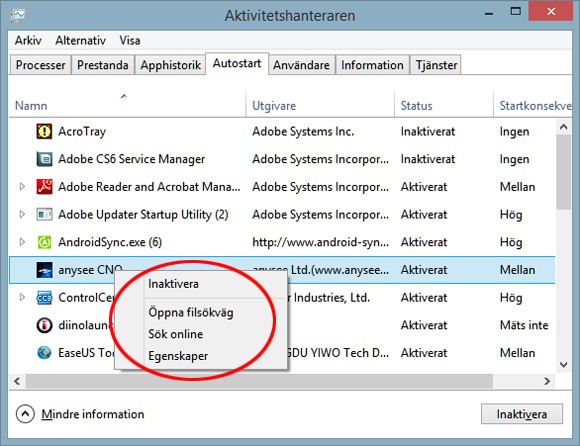Screen dimensions: 580x446
Task: Click the AcroTray app icon
Action: [x=44, y=131]
